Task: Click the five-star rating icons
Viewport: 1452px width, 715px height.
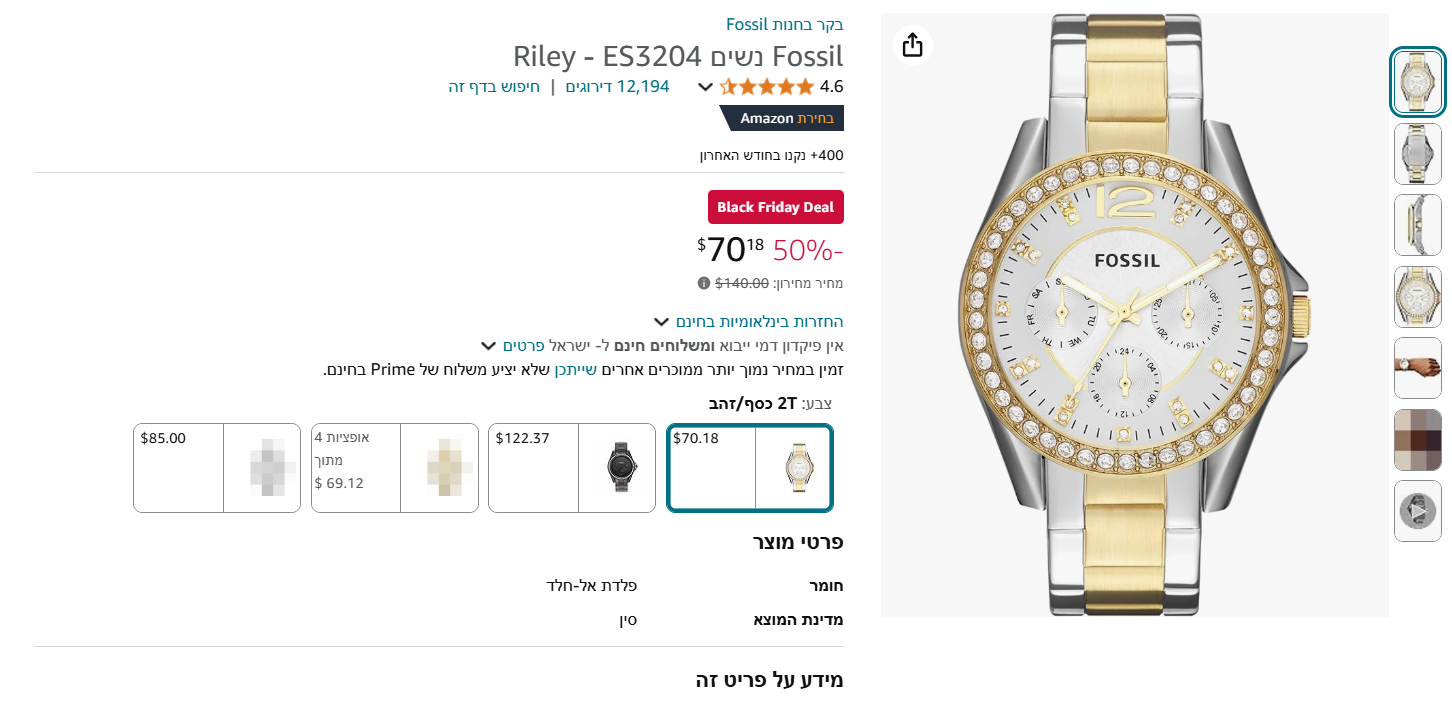Action: point(767,87)
